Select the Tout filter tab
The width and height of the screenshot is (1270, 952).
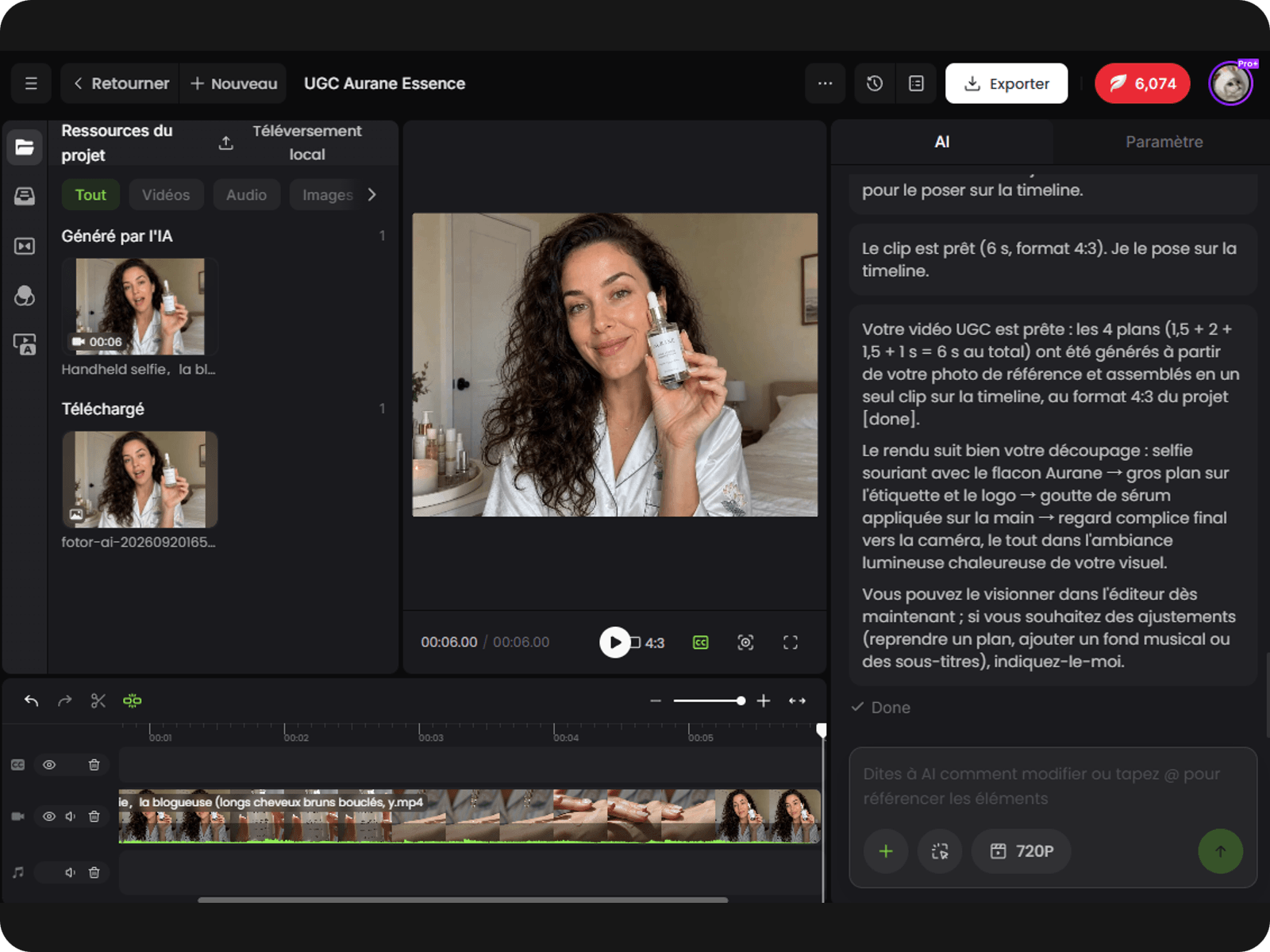[90, 194]
